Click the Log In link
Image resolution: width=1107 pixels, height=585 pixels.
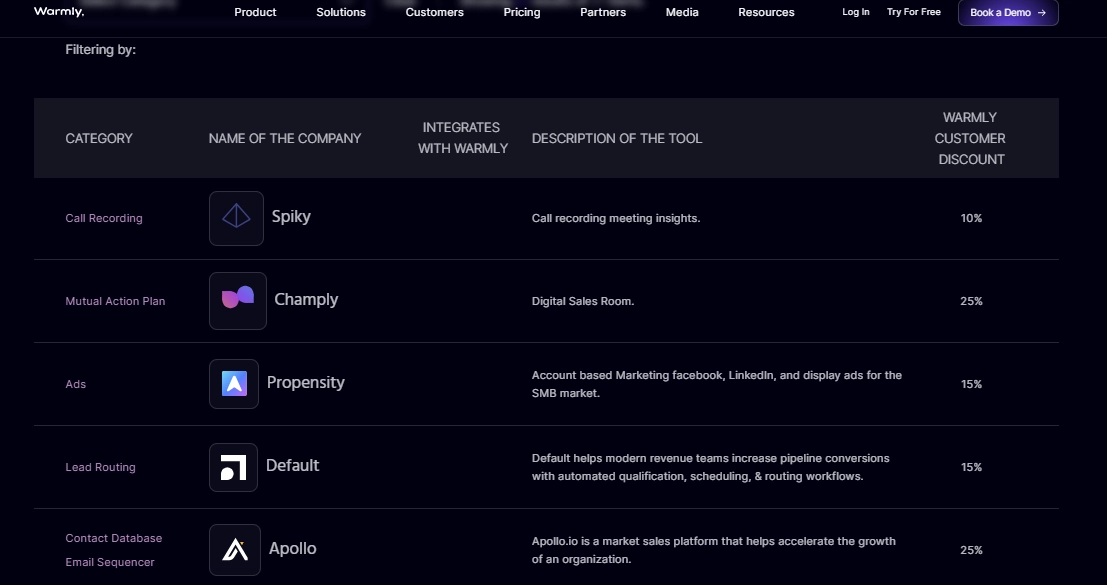point(856,12)
